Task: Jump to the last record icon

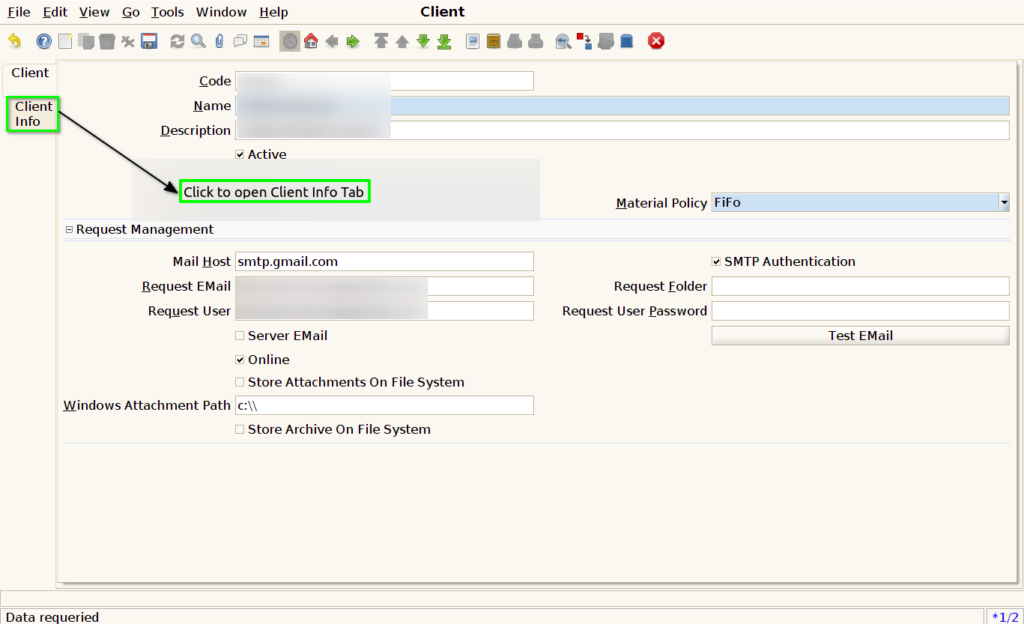Action: pyautogui.click(x=444, y=41)
